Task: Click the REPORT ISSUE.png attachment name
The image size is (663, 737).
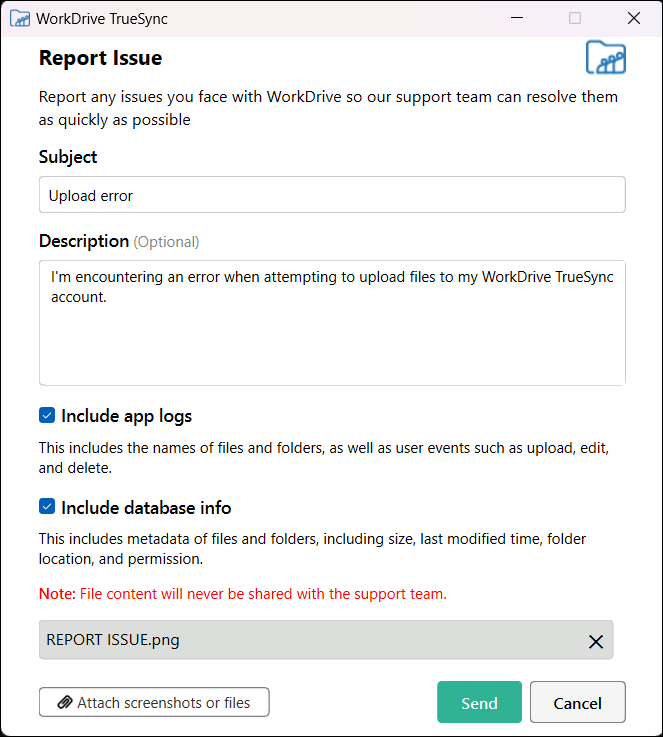Action: (x=113, y=640)
